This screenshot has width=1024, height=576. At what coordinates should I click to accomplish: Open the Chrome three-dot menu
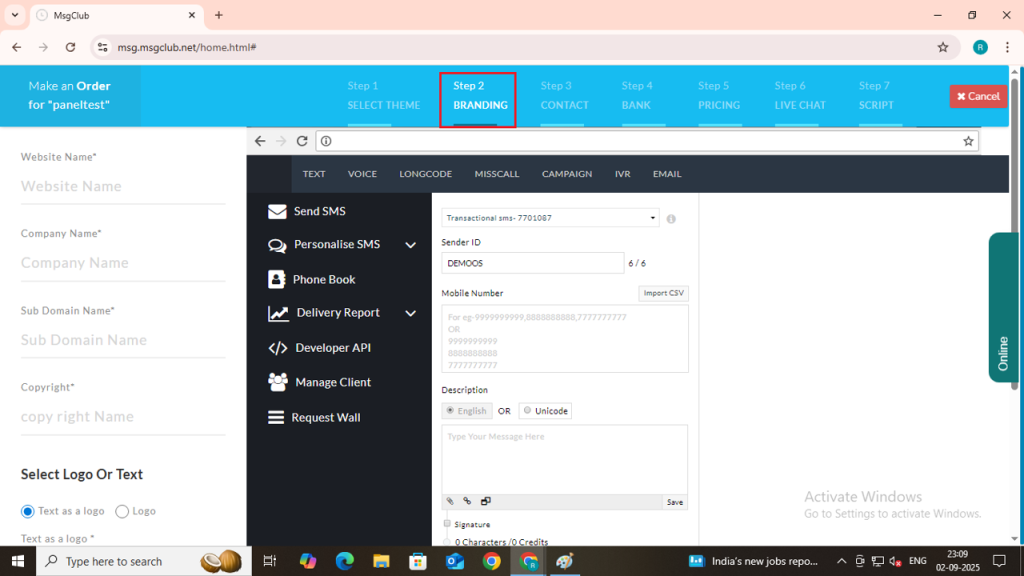pos(1008,47)
